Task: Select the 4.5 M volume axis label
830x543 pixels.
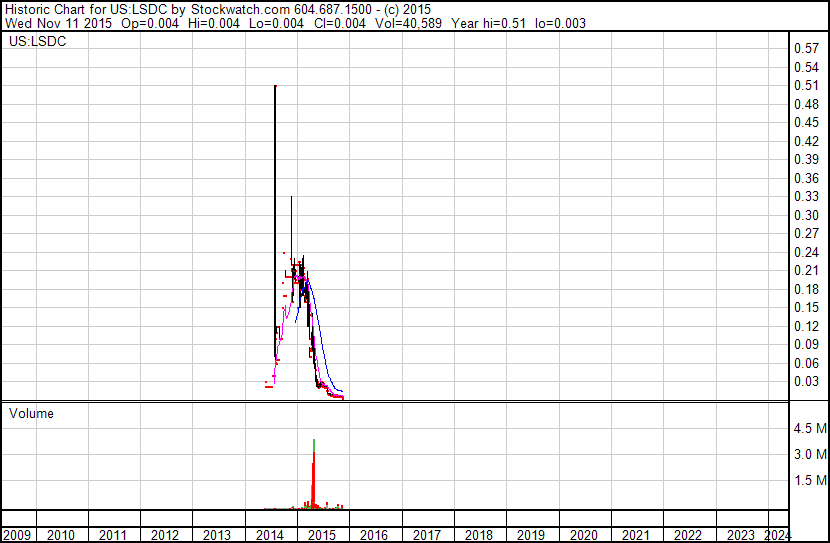Action: (x=809, y=428)
